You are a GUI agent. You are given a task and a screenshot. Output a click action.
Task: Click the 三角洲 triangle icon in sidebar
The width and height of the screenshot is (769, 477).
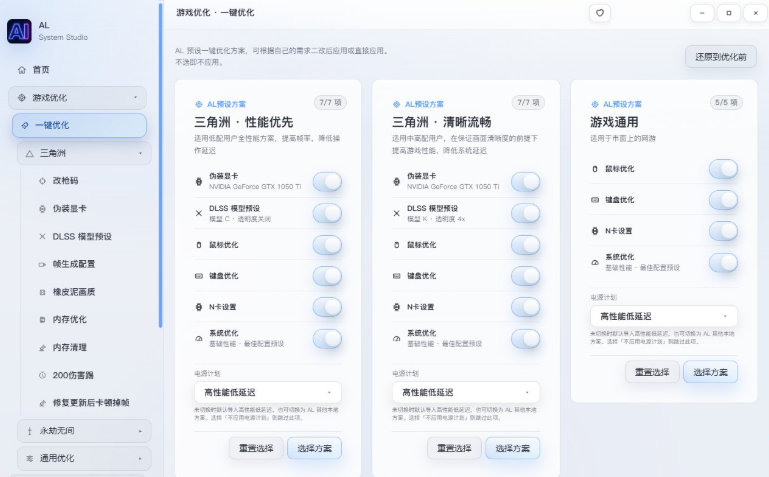29,153
